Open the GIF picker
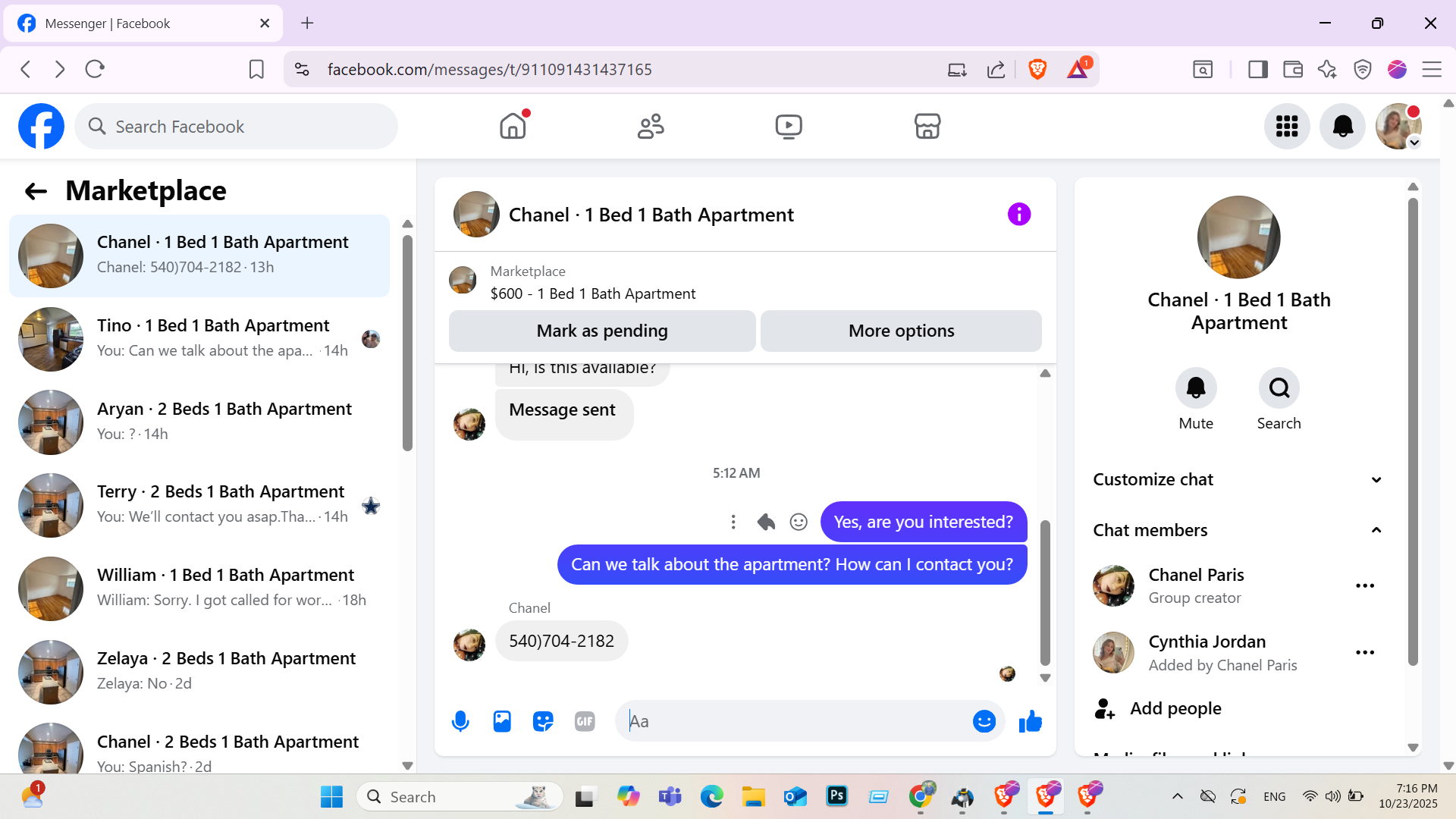Screen dimensions: 1456x819 coord(585,721)
